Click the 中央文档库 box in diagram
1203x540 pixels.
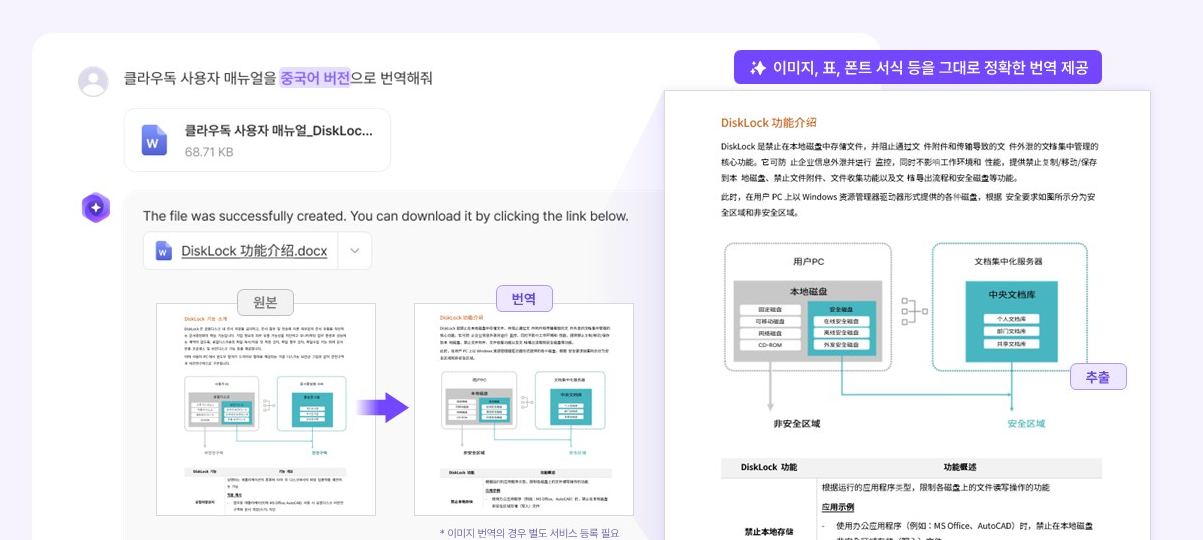coord(1010,317)
